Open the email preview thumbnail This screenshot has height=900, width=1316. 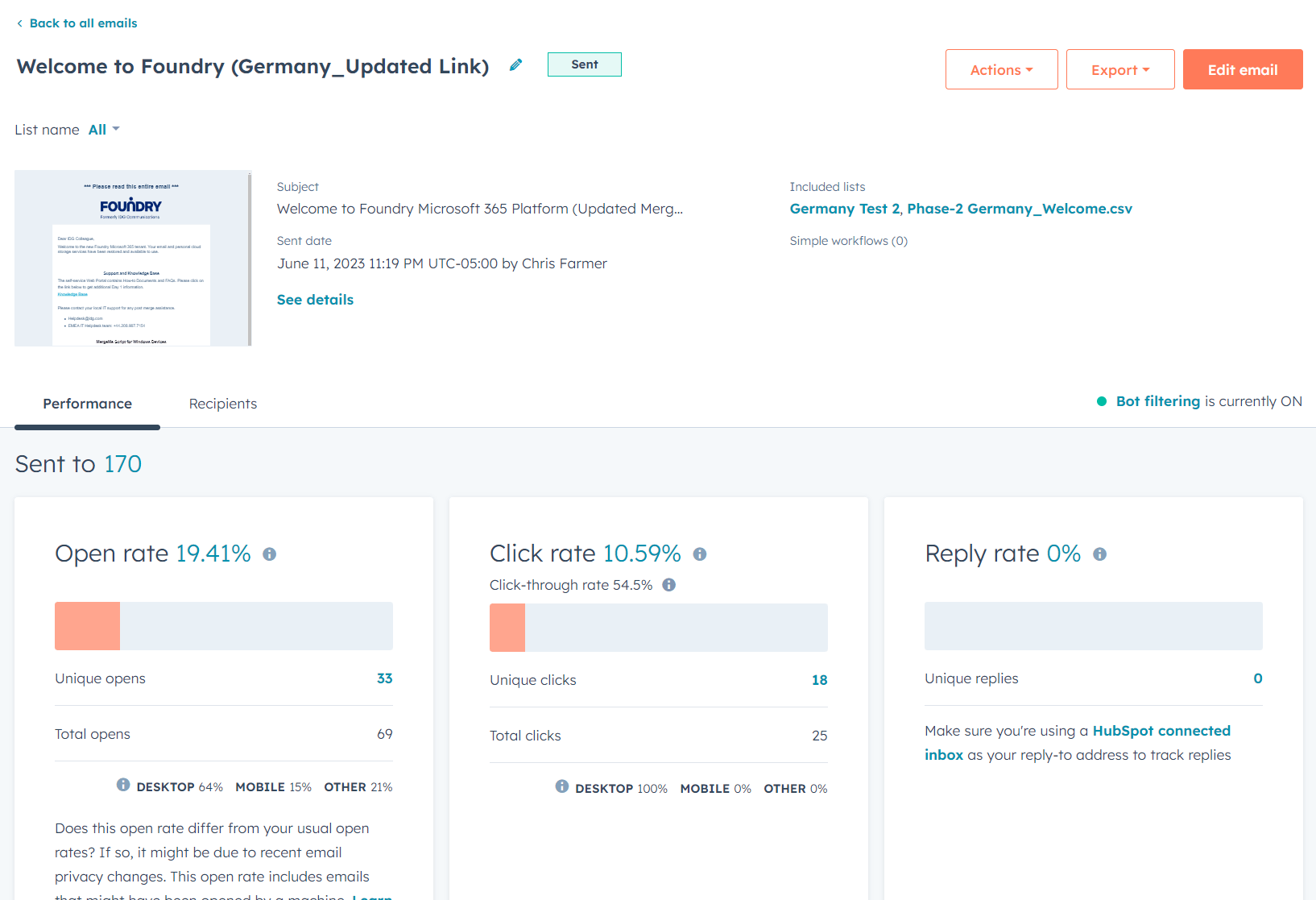pyautogui.click(x=133, y=258)
